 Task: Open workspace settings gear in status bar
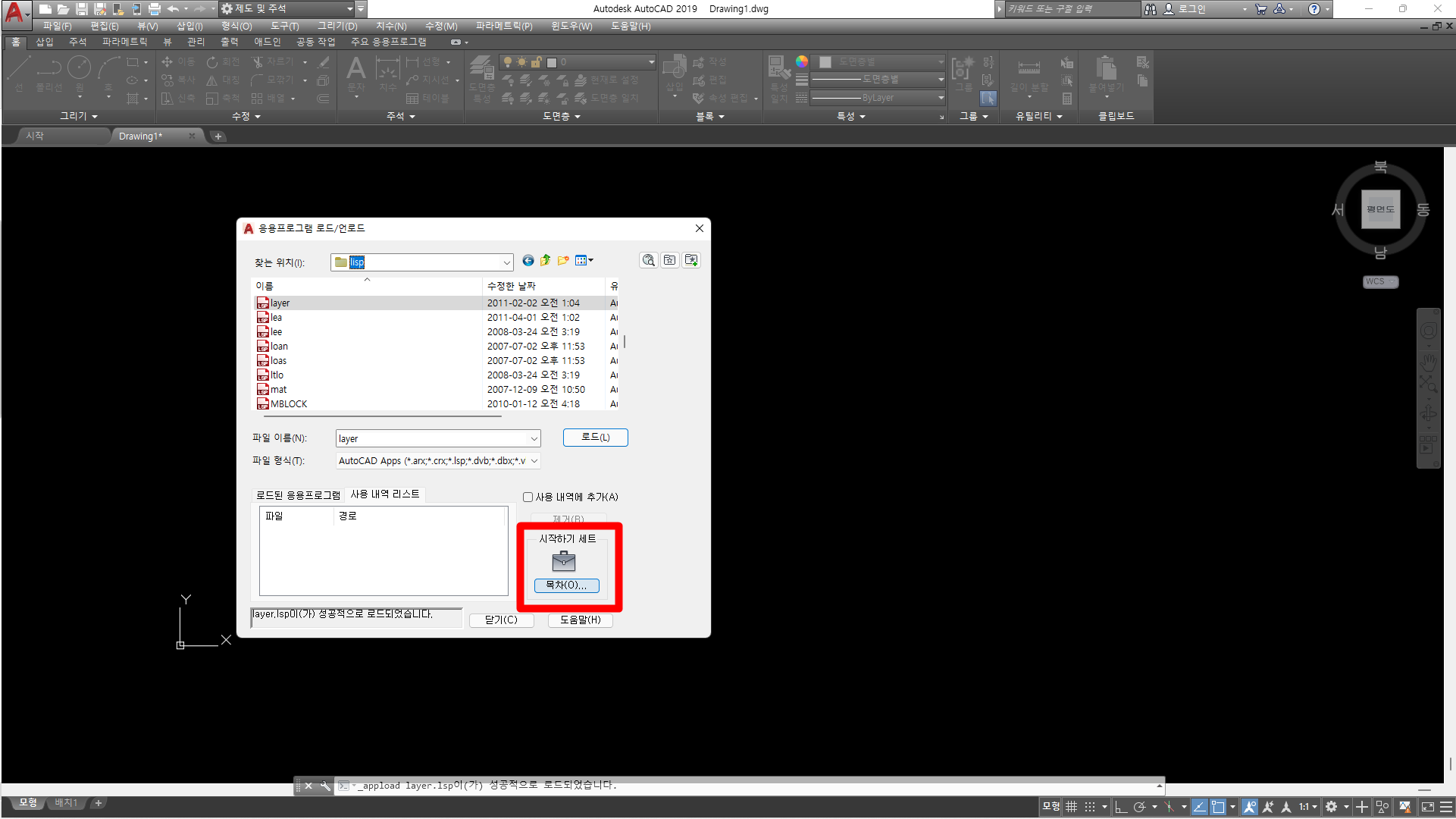tap(1331, 807)
